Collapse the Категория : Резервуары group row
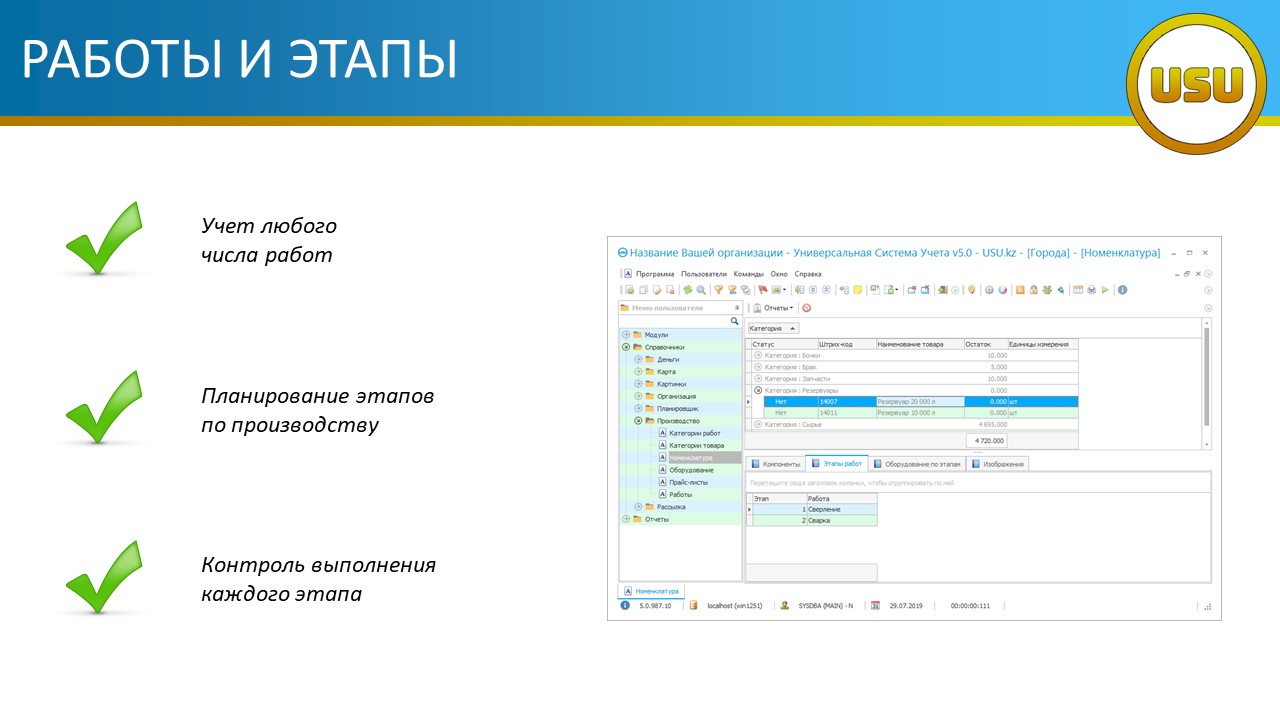The image size is (1280, 720). click(x=758, y=390)
